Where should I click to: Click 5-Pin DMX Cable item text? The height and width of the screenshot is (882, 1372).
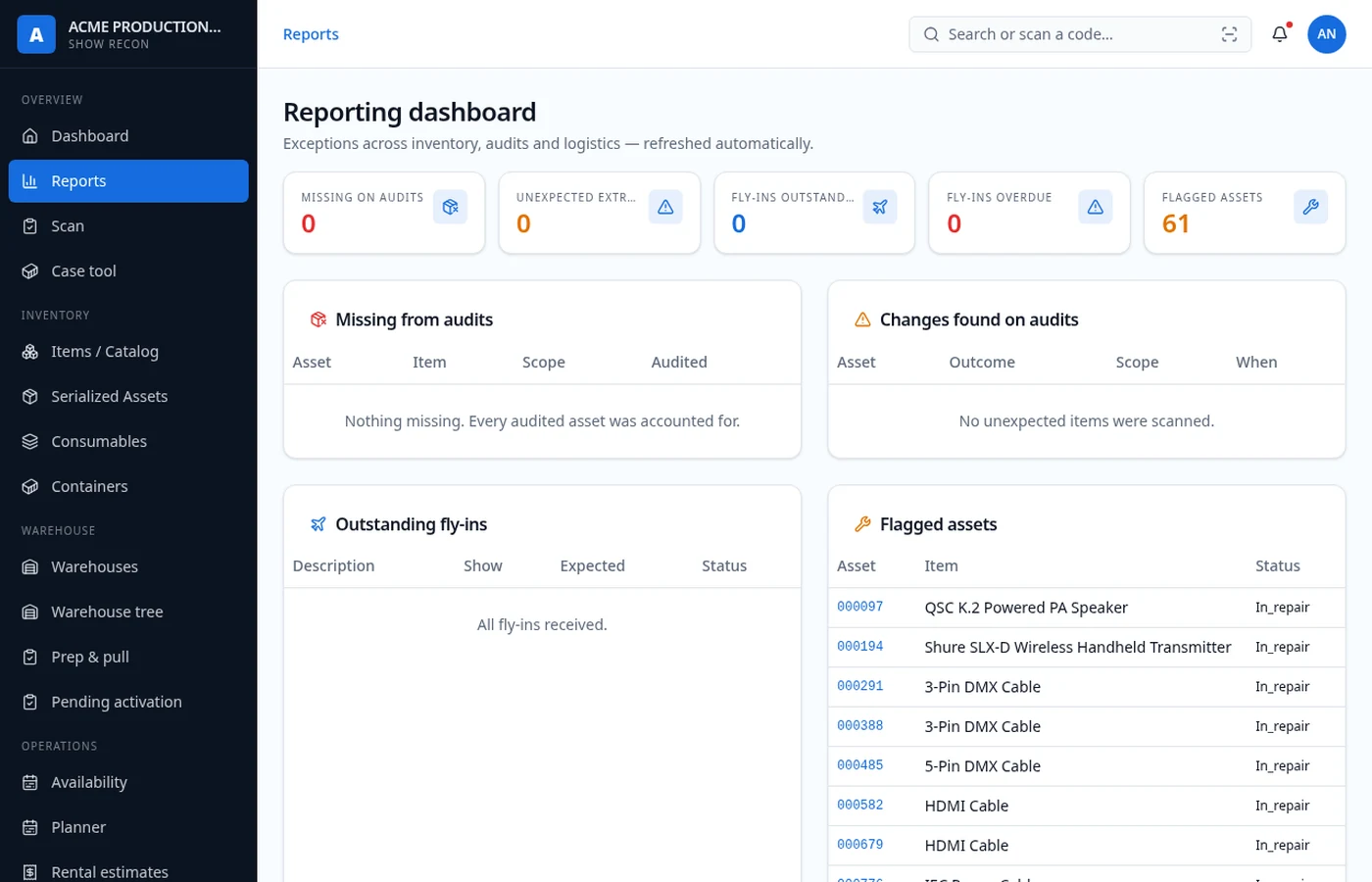coord(983,766)
